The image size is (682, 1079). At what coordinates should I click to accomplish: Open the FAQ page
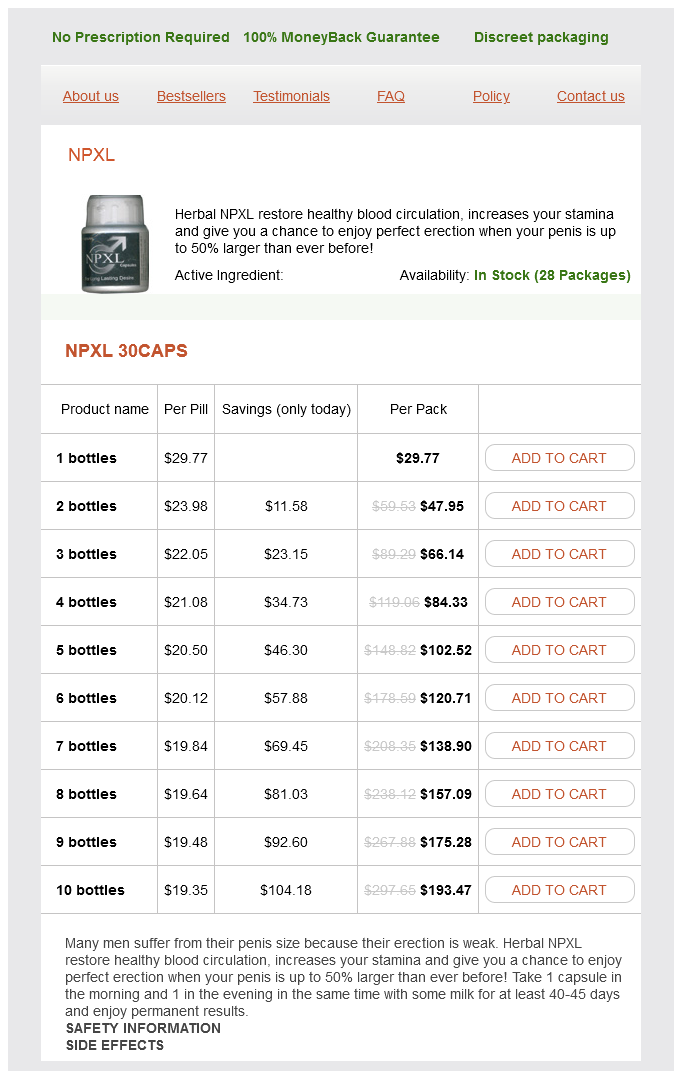click(x=391, y=96)
